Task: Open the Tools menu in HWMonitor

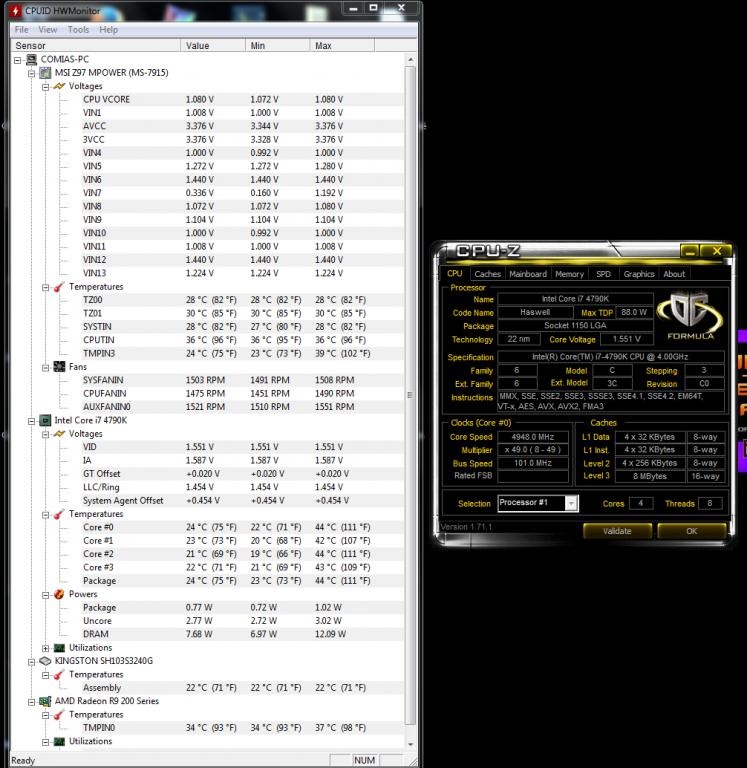Action: pyautogui.click(x=78, y=30)
